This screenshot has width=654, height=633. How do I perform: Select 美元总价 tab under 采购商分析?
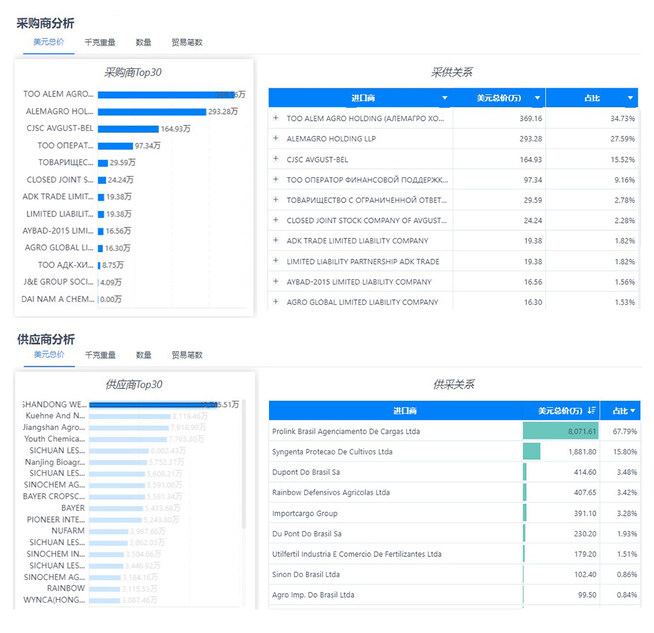pyautogui.click(x=49, y=42)
